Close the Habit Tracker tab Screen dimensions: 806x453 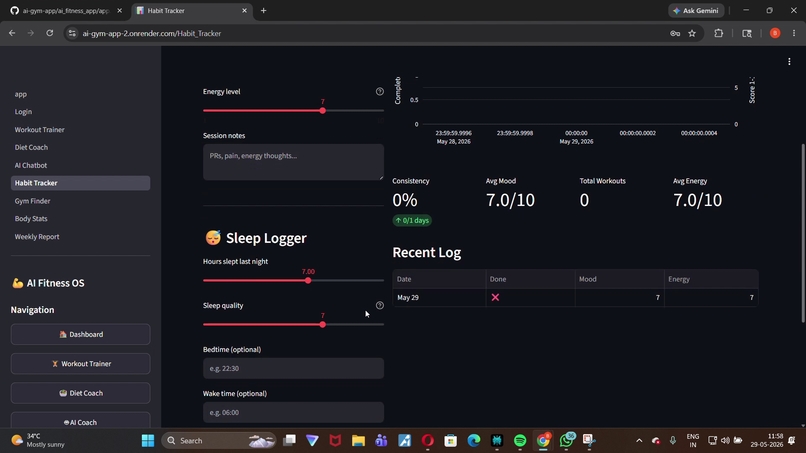click(244, 10)
